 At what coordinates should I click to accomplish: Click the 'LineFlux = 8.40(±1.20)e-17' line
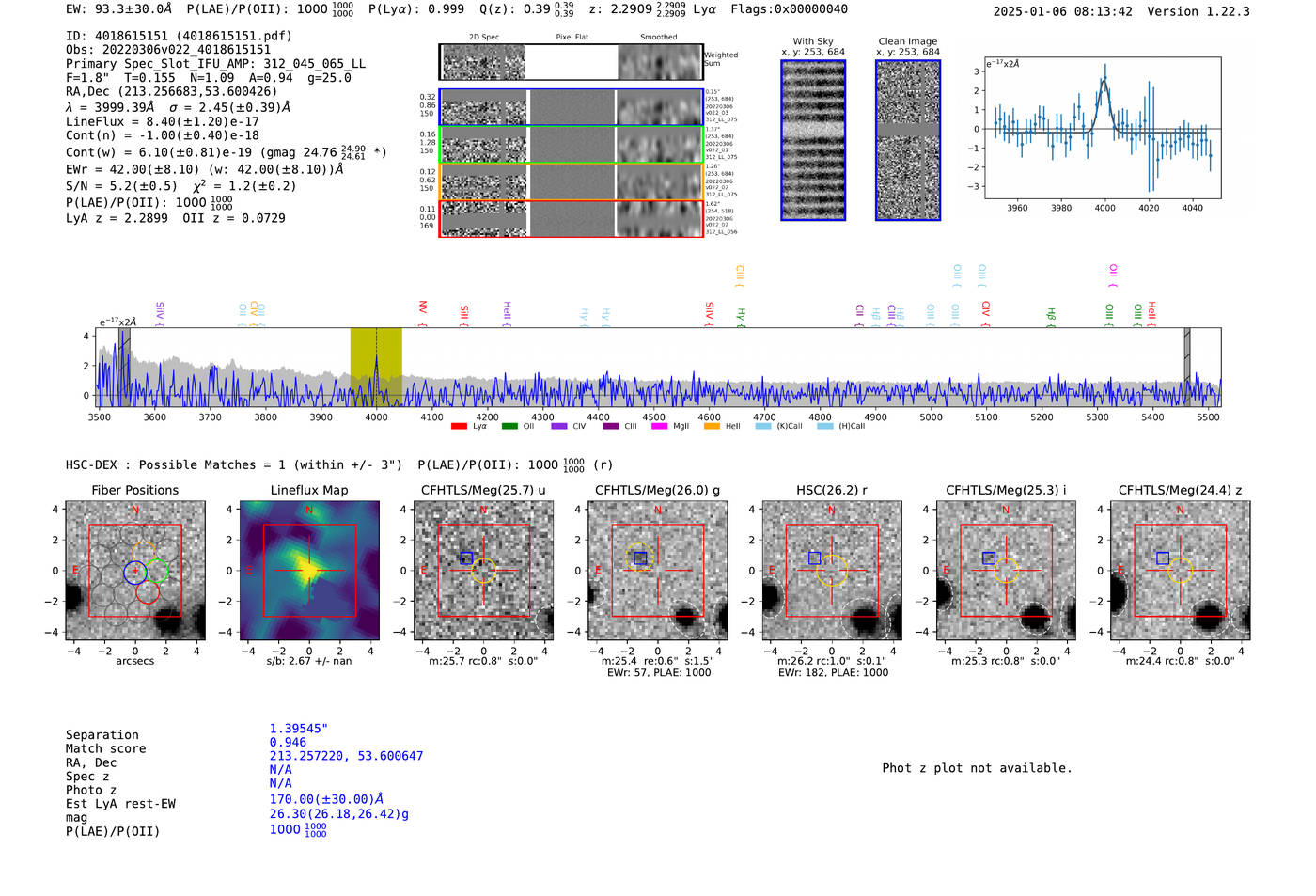pos(163,121)
